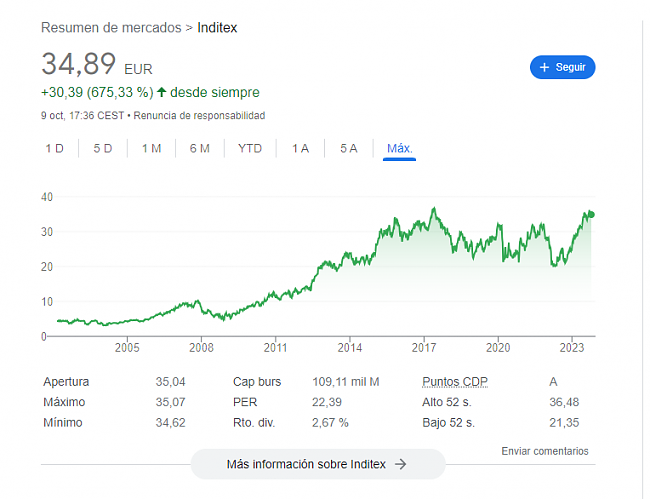Image resolution: width=650 pixels, height=499 pixels.
Task: Choose the YTD range tab
Action: (250, 148)
